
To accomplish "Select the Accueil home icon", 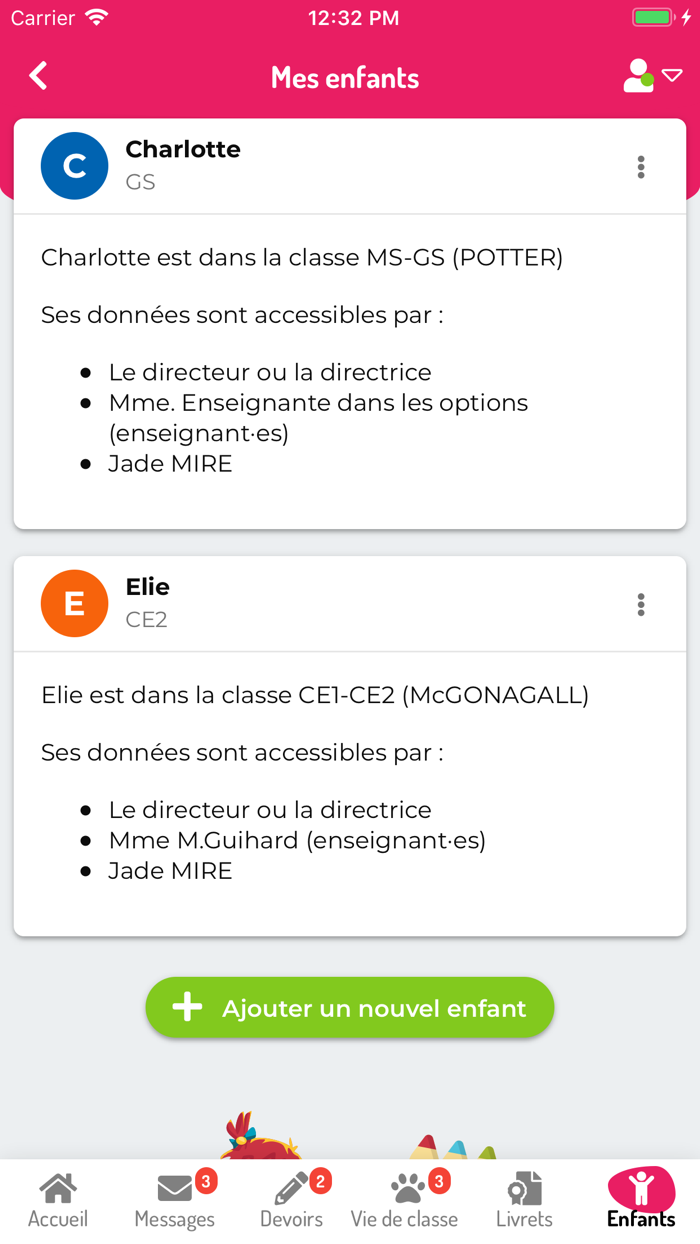I will click(57, 1189).
